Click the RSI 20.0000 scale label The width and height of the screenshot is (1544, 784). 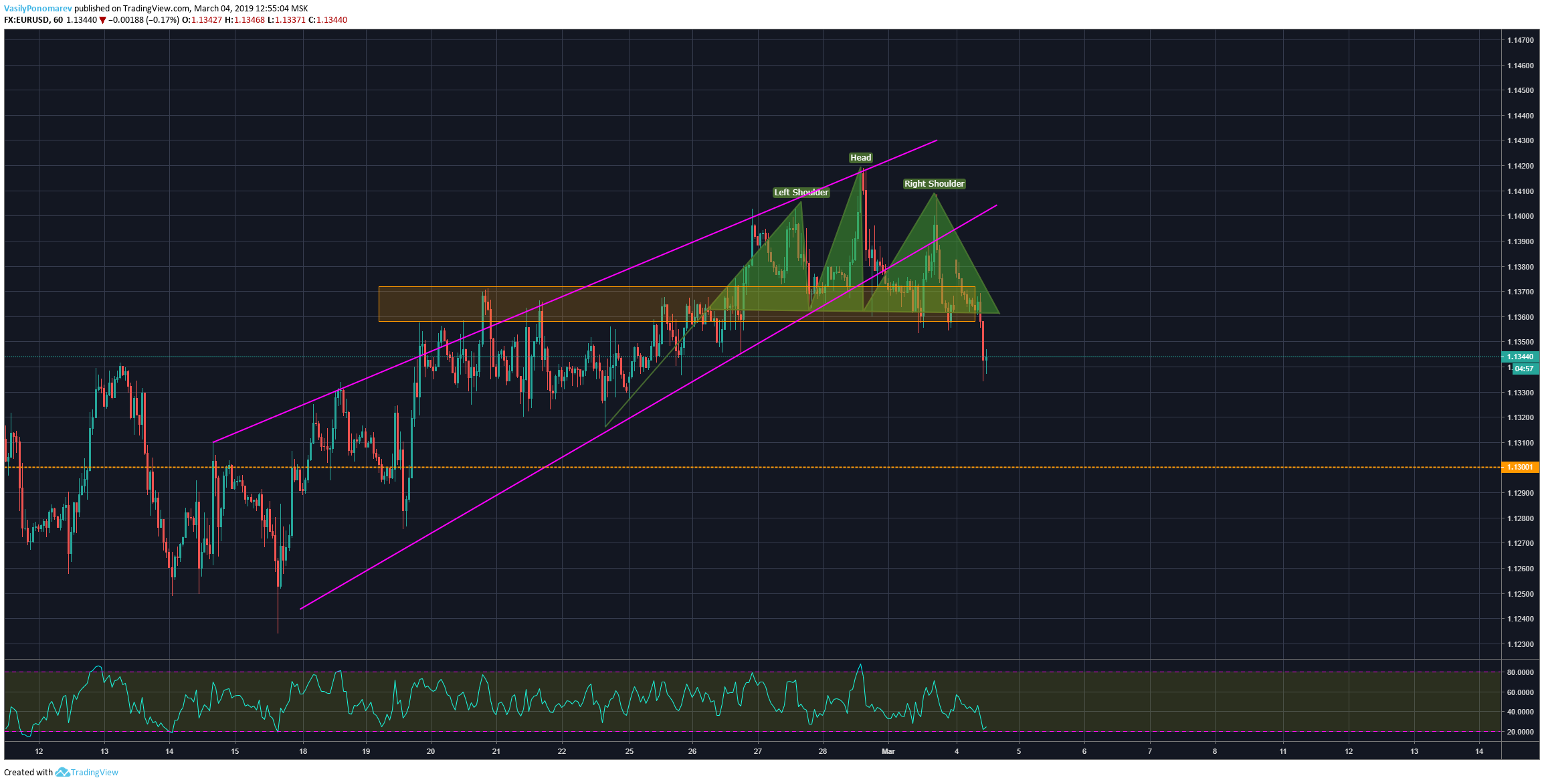point(1520,732)
